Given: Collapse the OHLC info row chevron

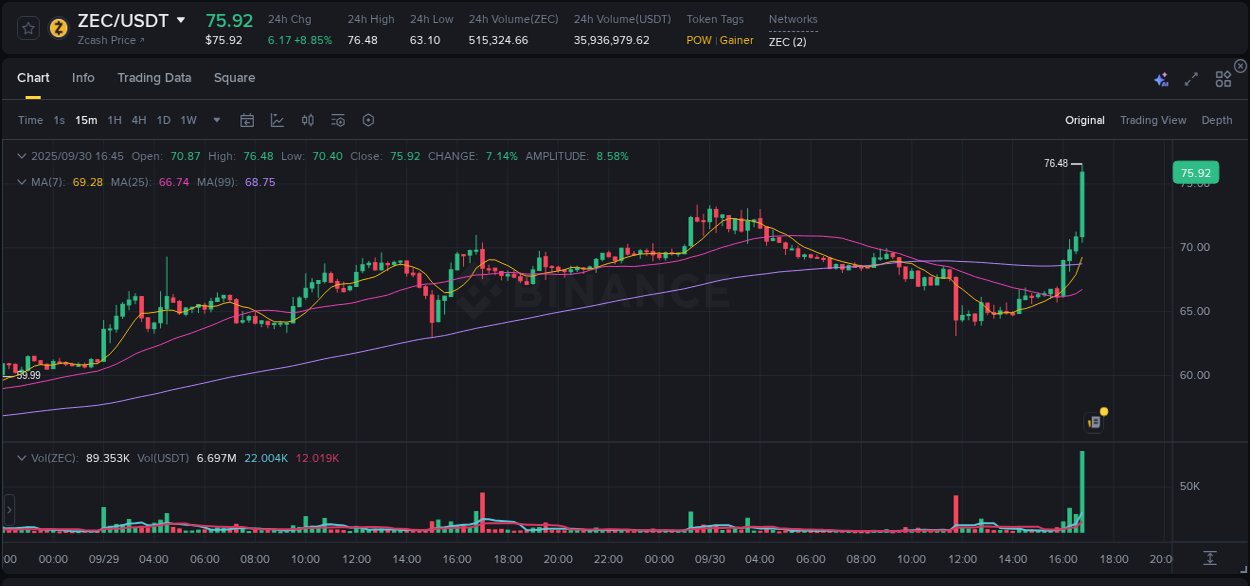Looking at the screenshot, I should click(22, 156).
